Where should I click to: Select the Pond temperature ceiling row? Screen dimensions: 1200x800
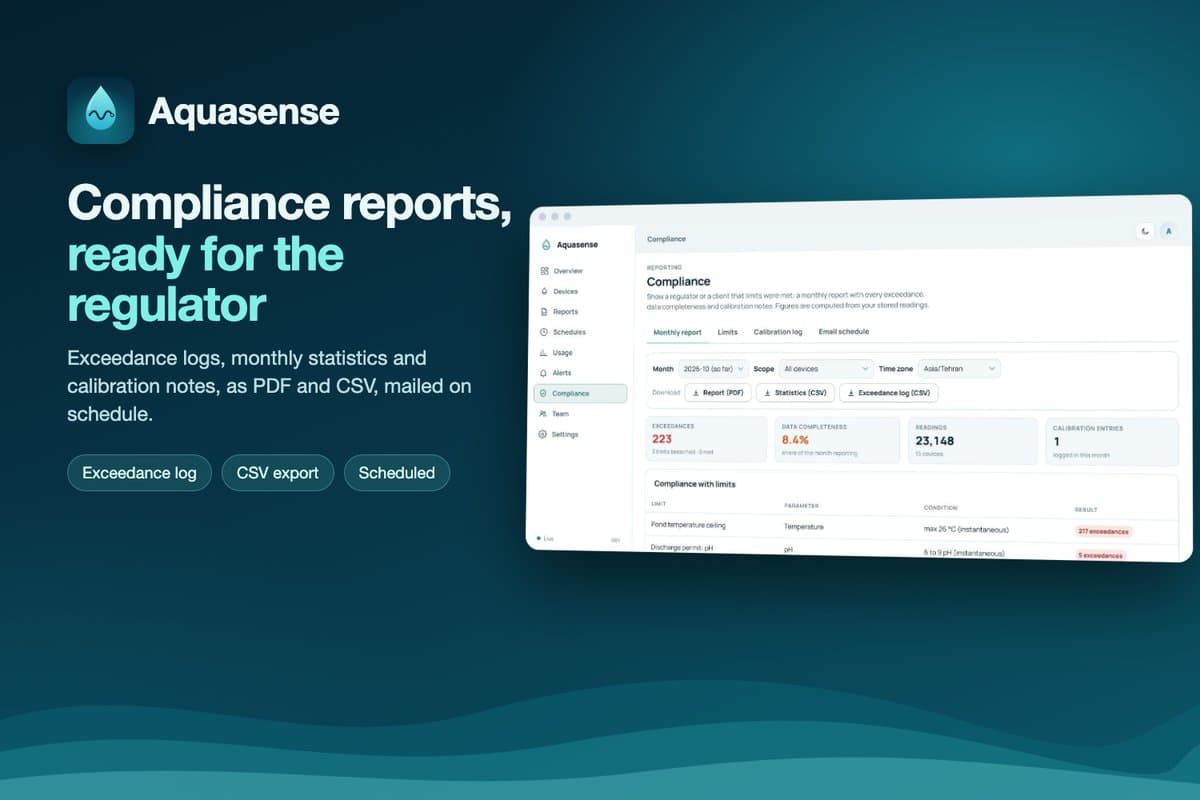[x=912, y=527]
